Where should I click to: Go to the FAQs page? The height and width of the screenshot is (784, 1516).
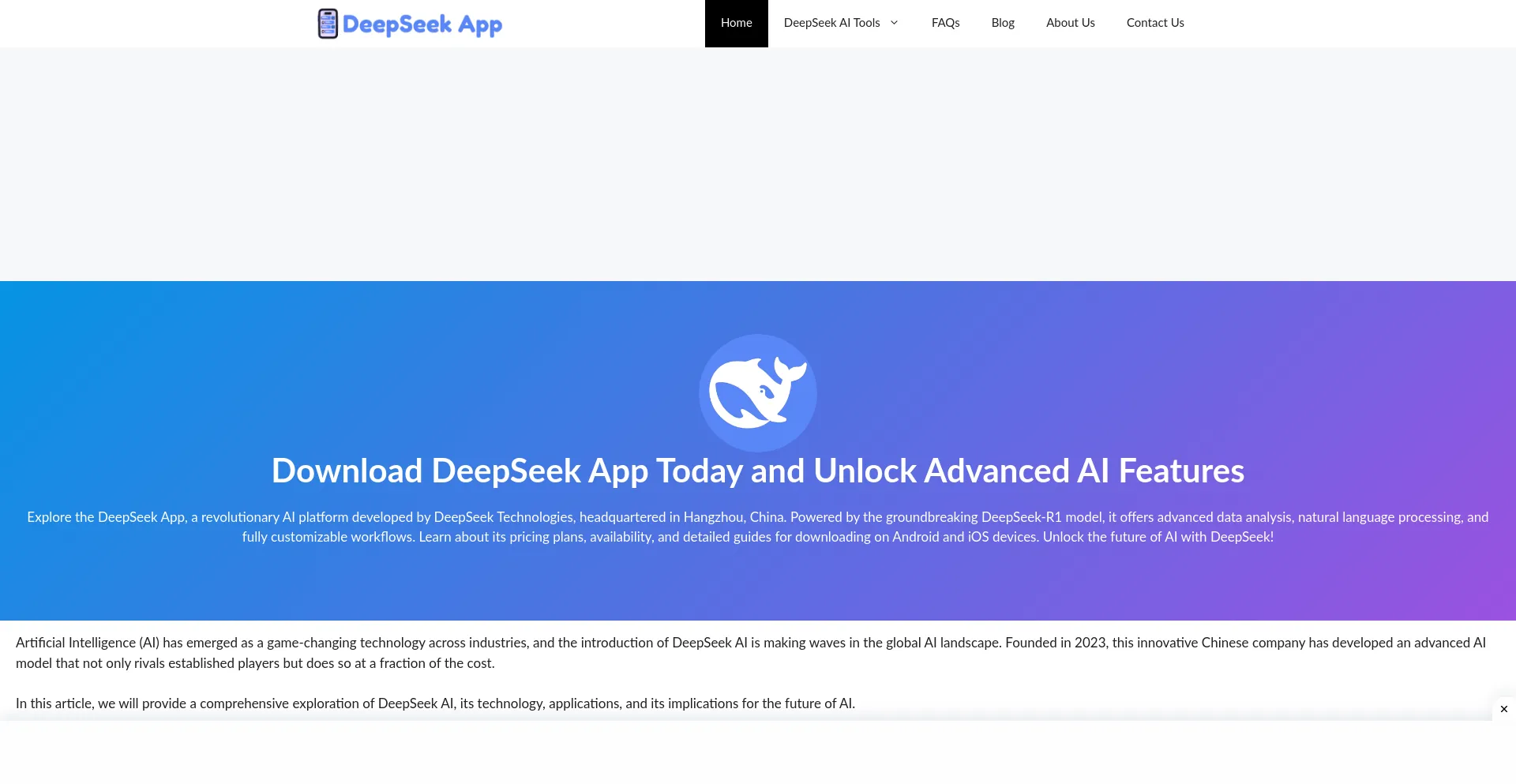(945, 23)
